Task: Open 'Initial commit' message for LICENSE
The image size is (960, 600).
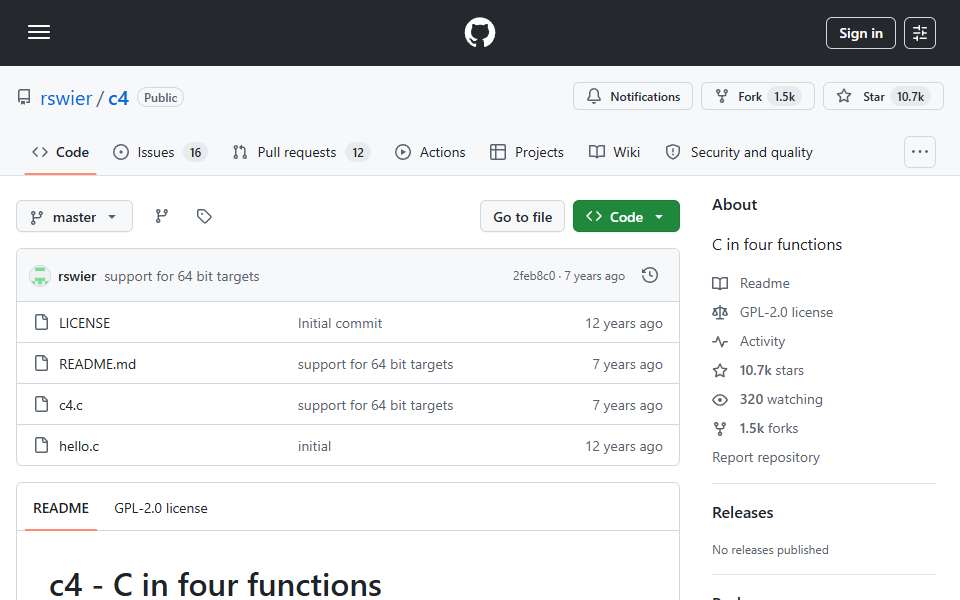Action: pos(340,323)
